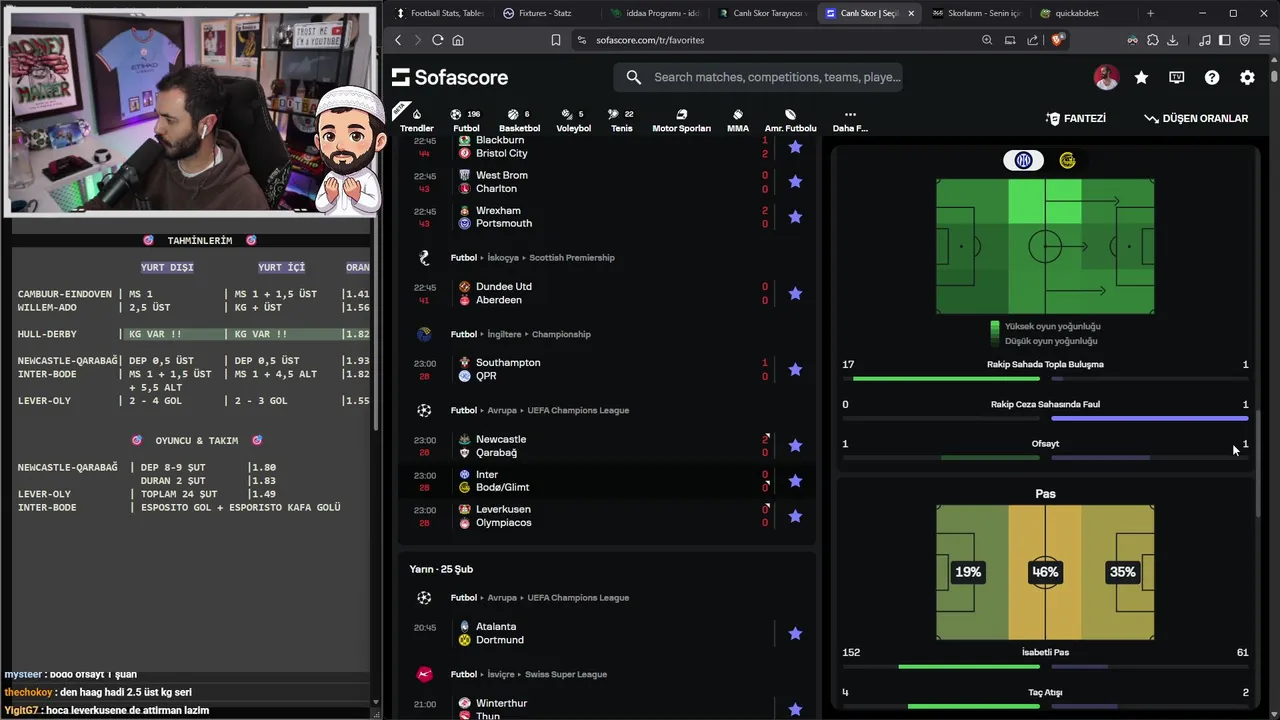1280x720 pixels.
Task: Click the address bar URL
Action: pos(650,40)
